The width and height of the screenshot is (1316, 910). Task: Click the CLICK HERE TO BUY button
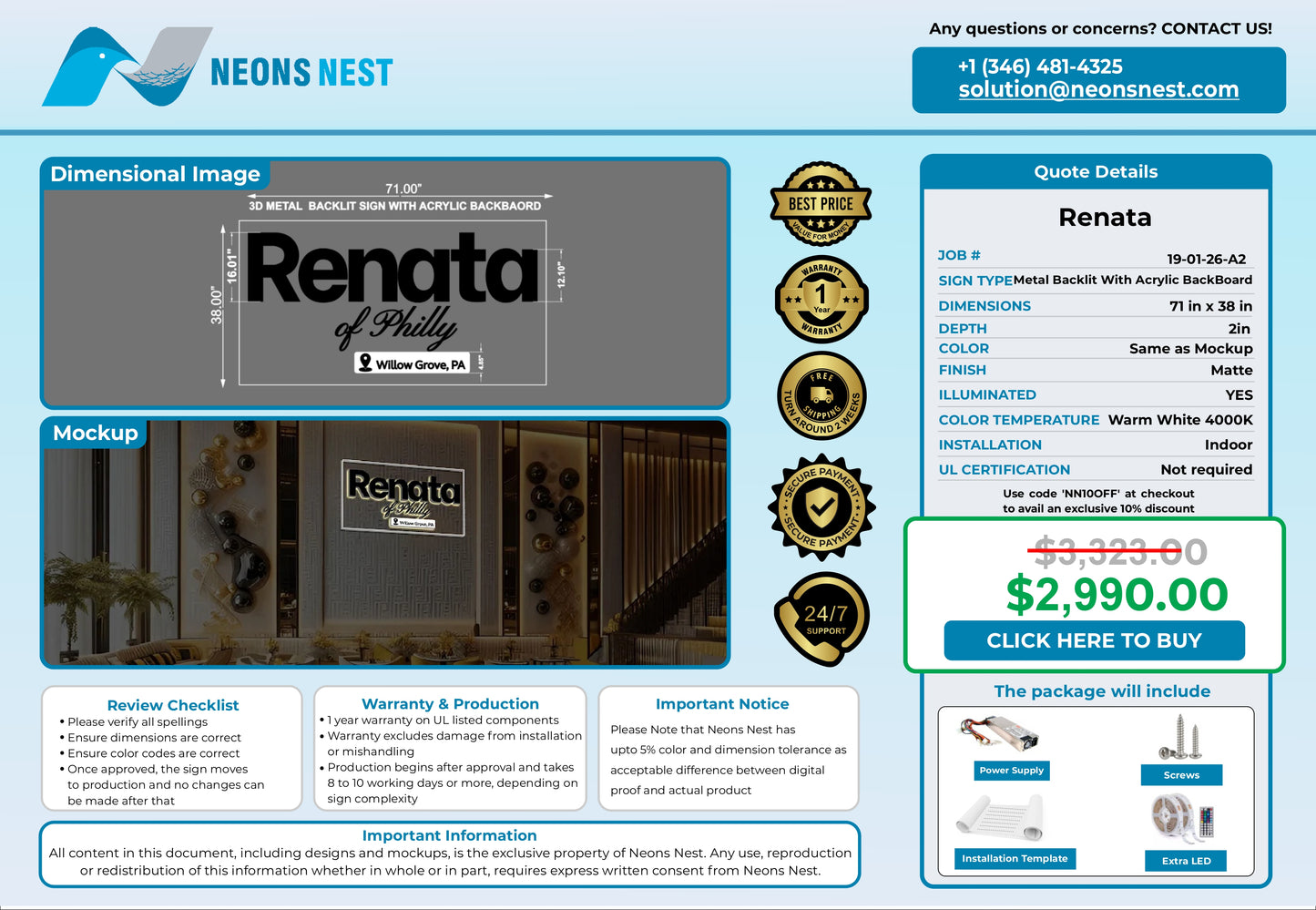pyautogui.click(x=1095, y=640)
